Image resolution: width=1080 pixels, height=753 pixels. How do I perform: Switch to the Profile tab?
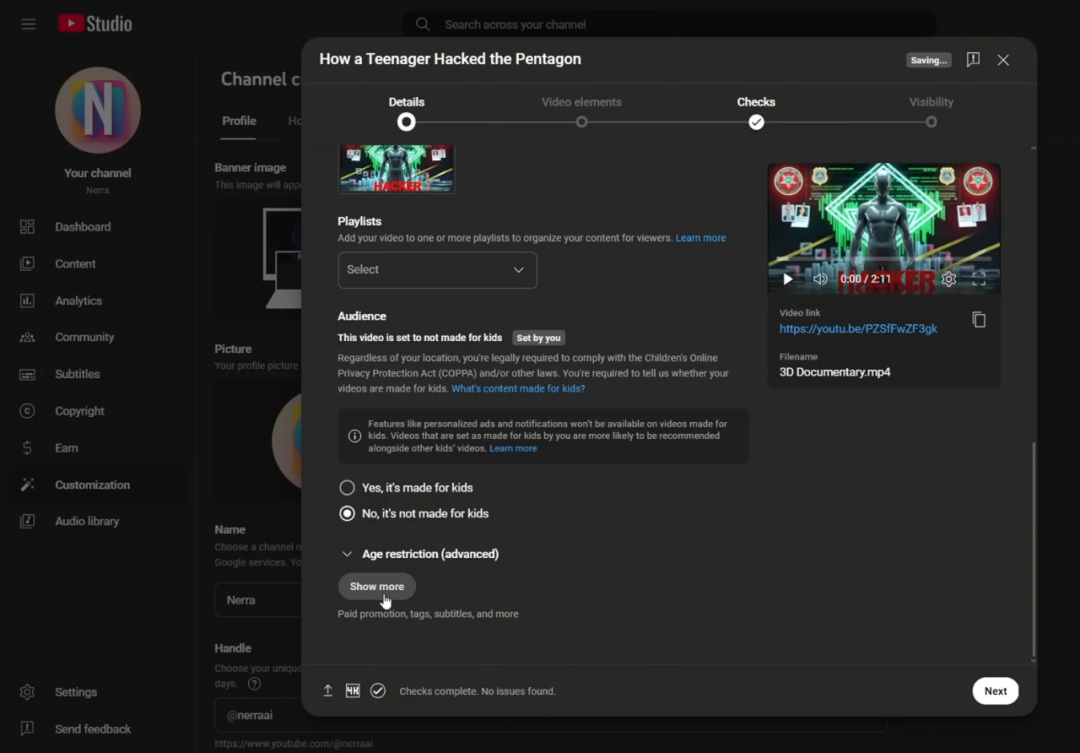pyautogui.click(x=239, y=121)
